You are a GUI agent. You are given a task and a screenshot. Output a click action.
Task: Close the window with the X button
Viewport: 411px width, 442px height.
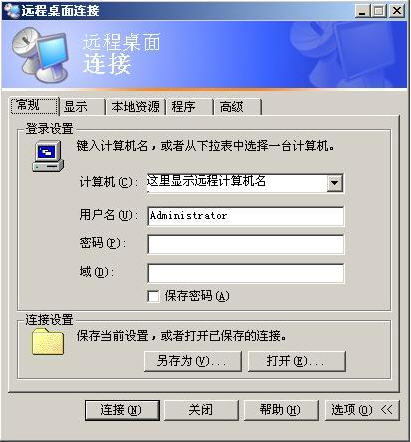point(397,11)
